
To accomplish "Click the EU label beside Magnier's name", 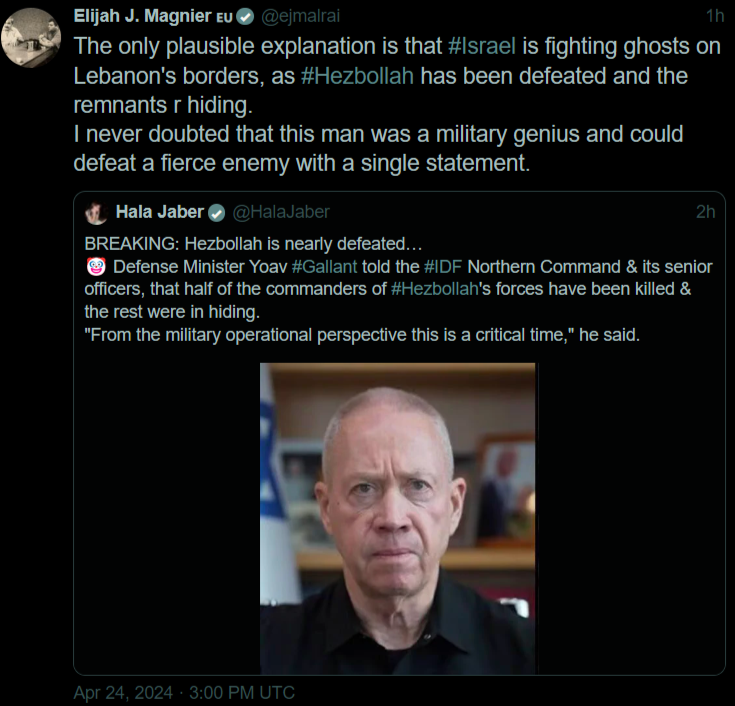I will pos(224,18).
